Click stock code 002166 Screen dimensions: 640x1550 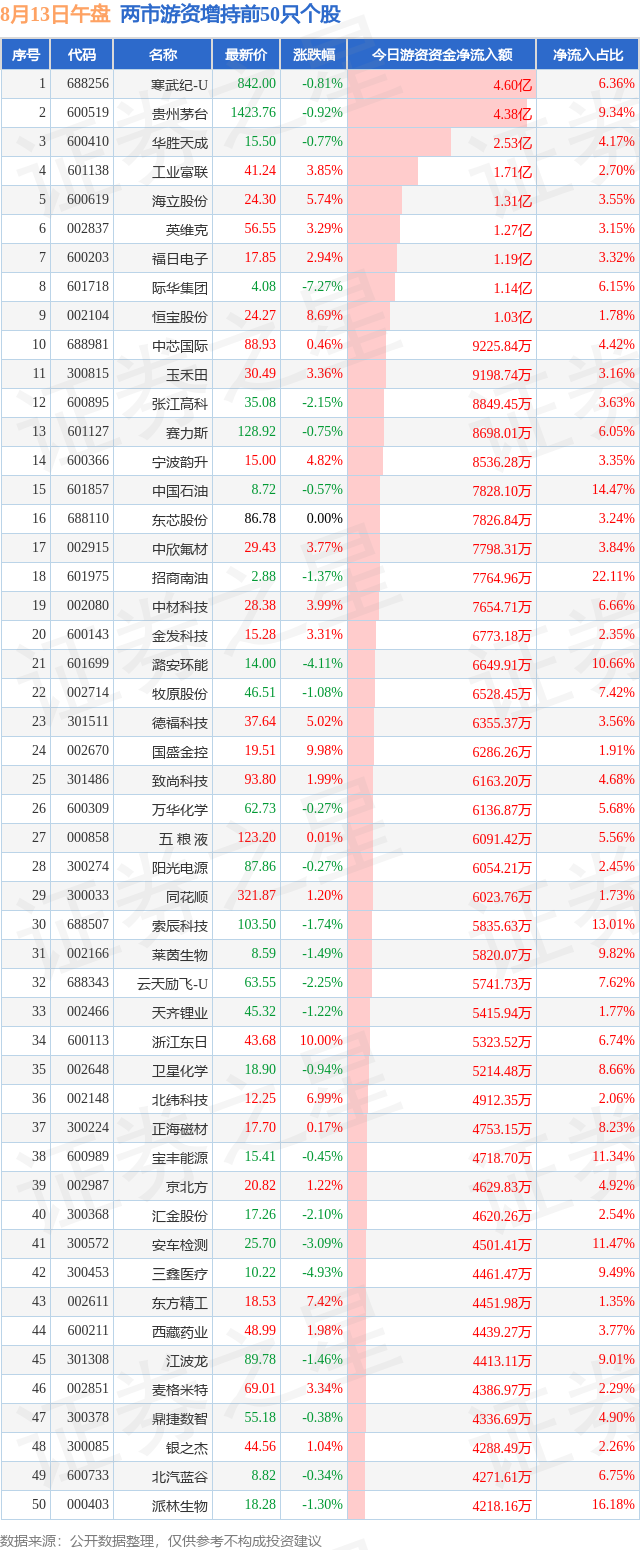pos(89,954)
